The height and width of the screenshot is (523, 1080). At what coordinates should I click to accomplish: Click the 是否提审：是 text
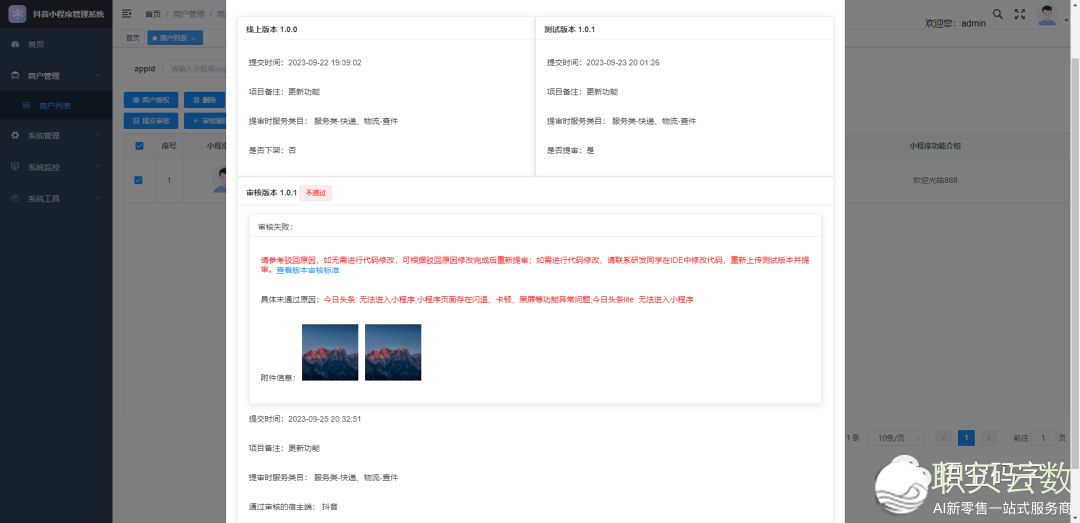570,150
